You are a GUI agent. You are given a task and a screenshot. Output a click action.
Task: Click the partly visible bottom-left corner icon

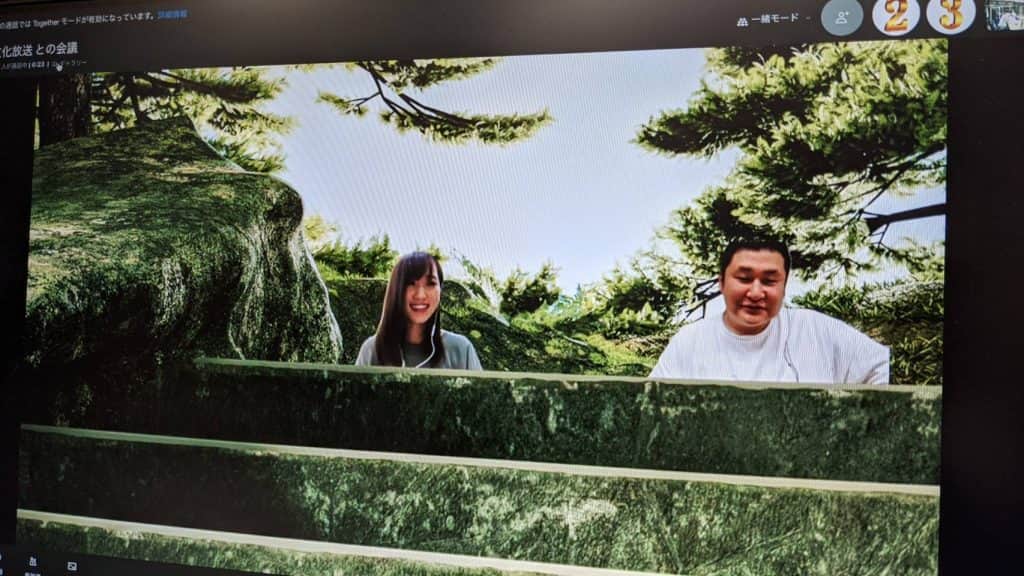[x=3, y=562]
